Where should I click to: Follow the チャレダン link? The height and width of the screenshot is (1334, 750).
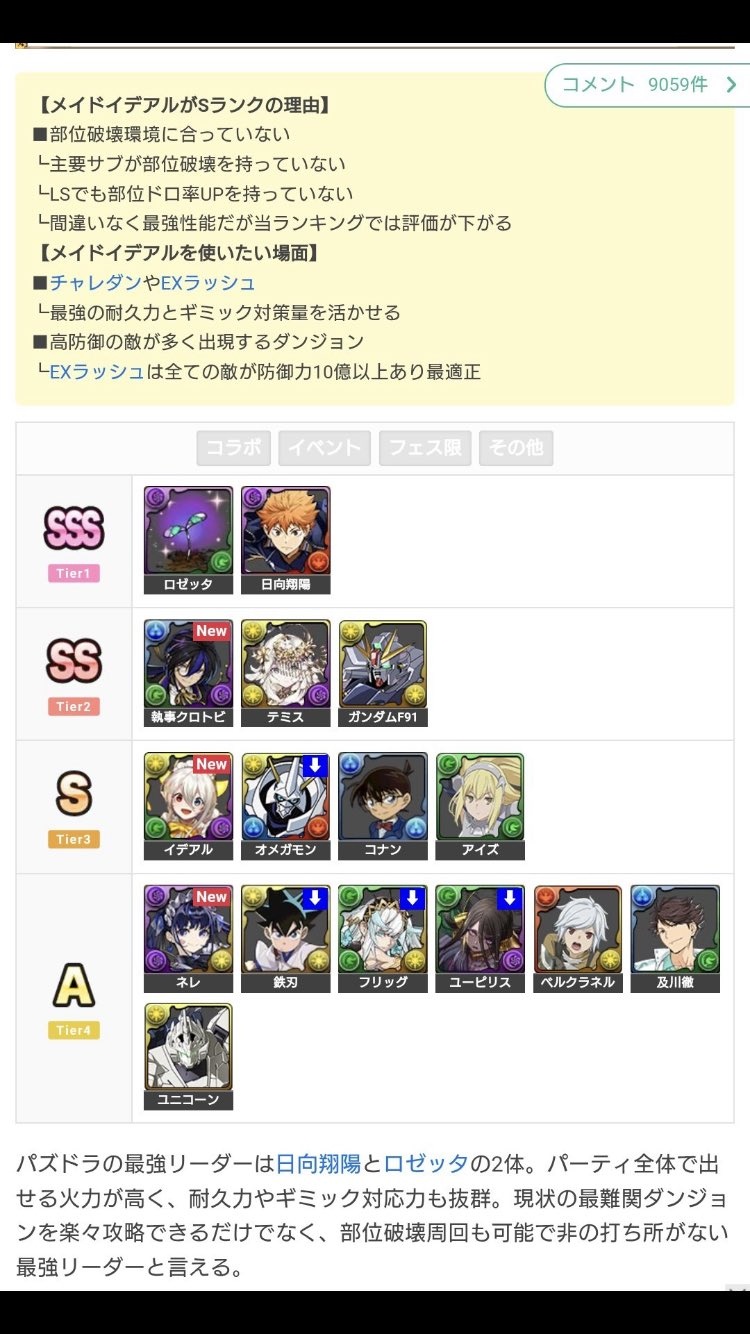tap(96, 283)
